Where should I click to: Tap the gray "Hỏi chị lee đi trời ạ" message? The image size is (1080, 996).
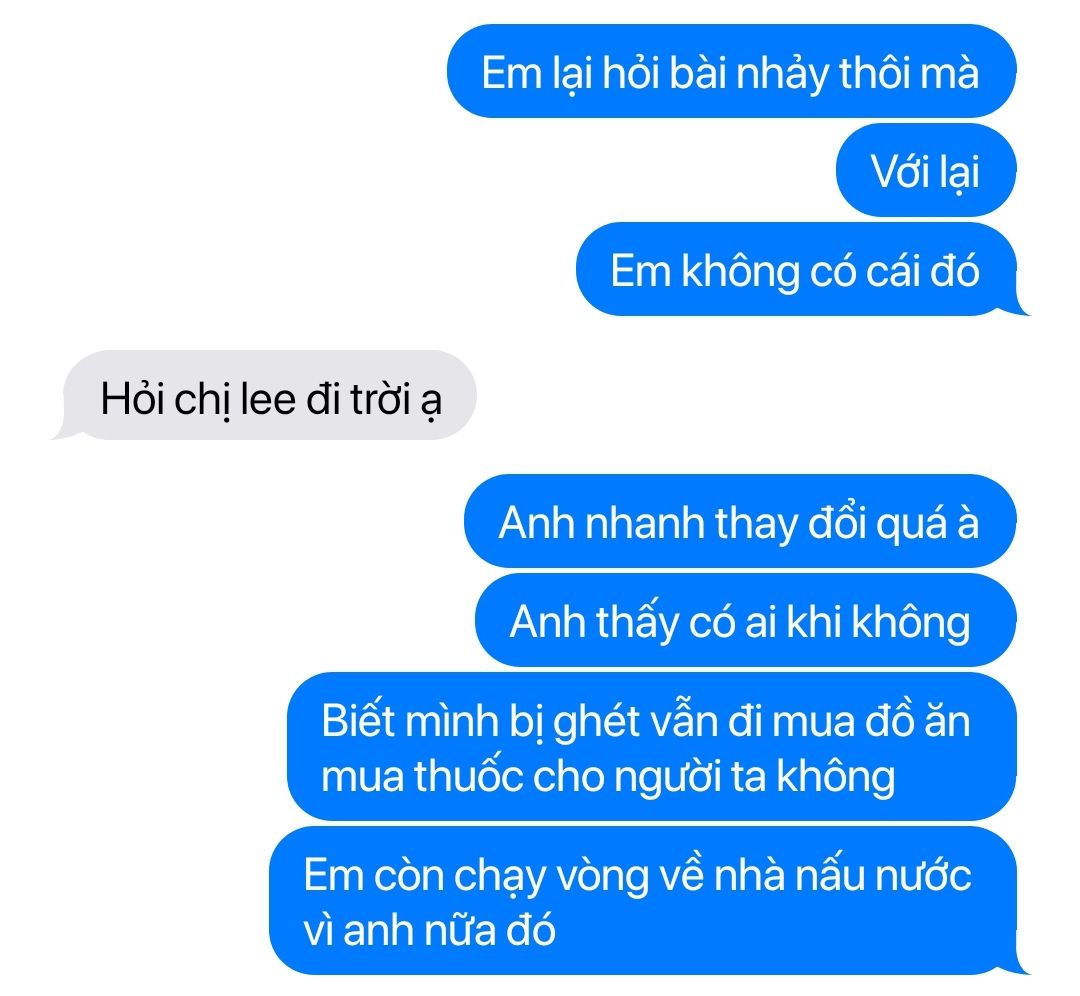tap(269, 395)
